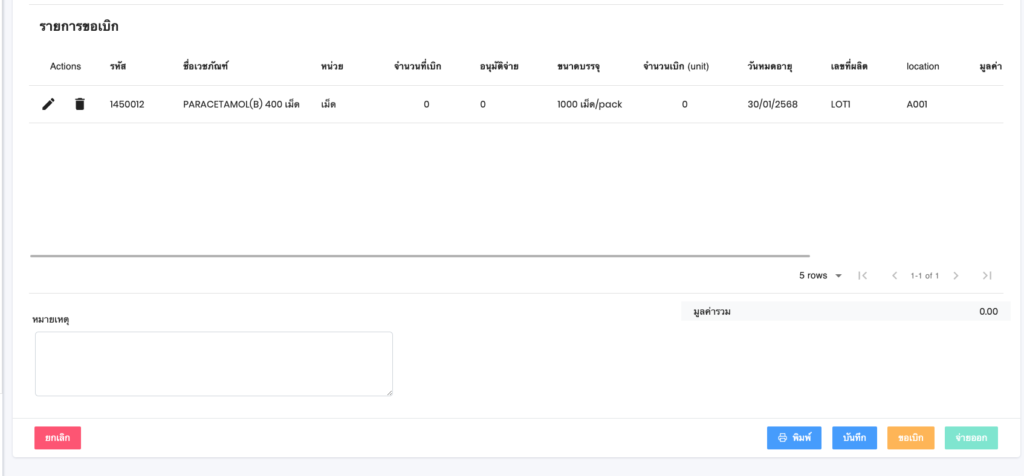Click the location column header
The width and height of the screenshot is (1024, 476).
(922, 66)
